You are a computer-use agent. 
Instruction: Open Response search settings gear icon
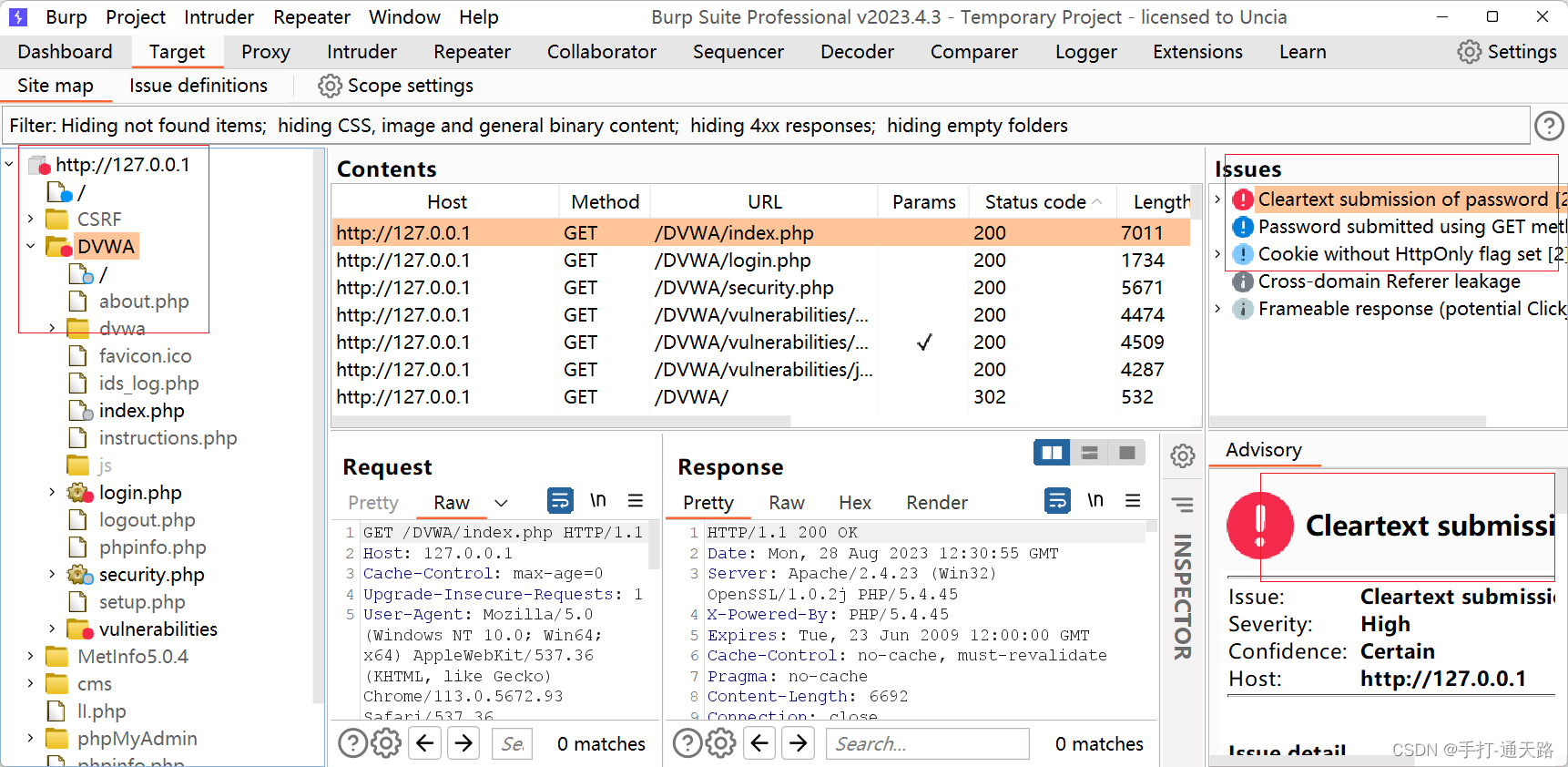[x=720, y=743]
